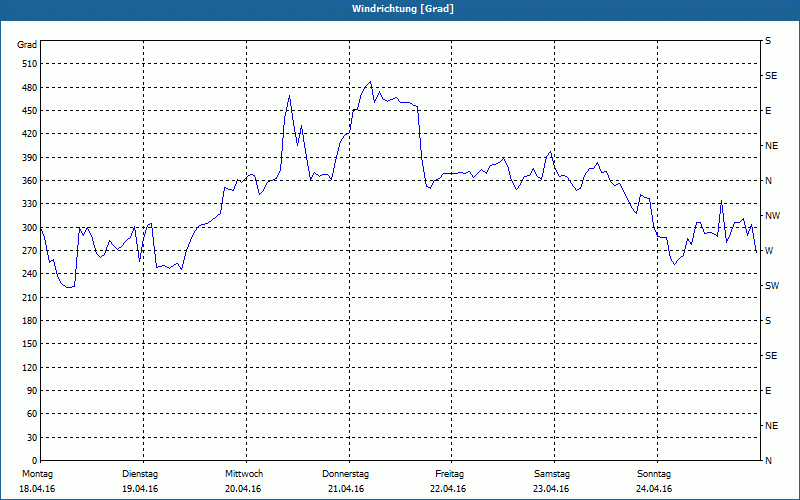Select the 'W' compass label
This screenshot has height=500, width=800.
[x=769, y=251]
